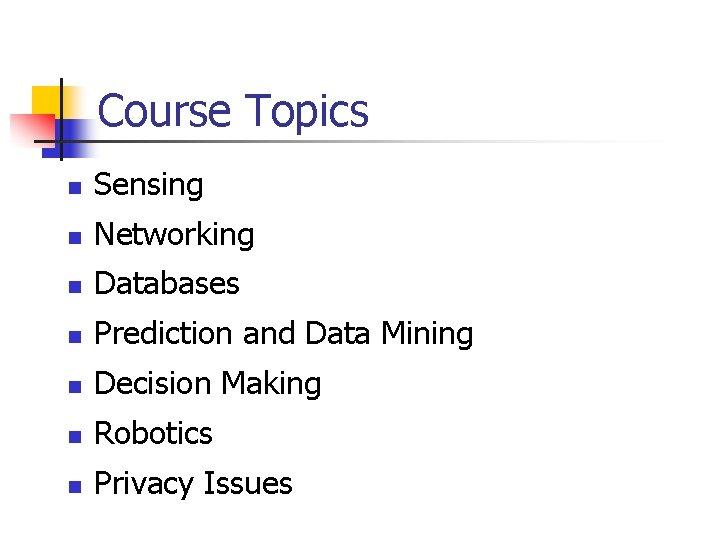Click the 'Databases' bullet text
The height and width of the screenshot is (540, 720).
(166, 284)
